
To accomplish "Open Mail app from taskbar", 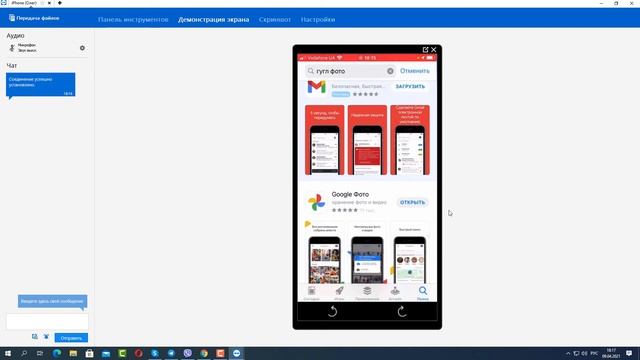I will pyautogui.click(x=106, y=353).
